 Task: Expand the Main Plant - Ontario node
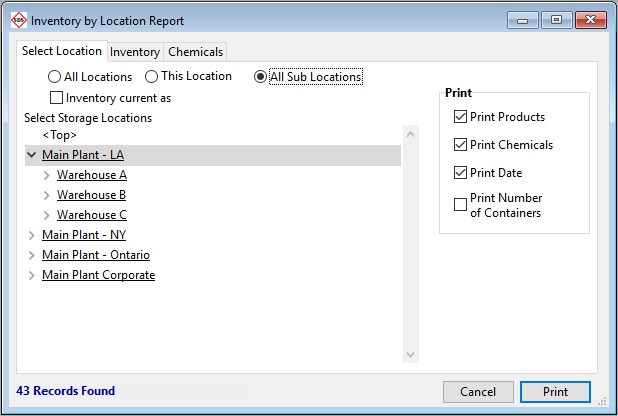point(32,255)
